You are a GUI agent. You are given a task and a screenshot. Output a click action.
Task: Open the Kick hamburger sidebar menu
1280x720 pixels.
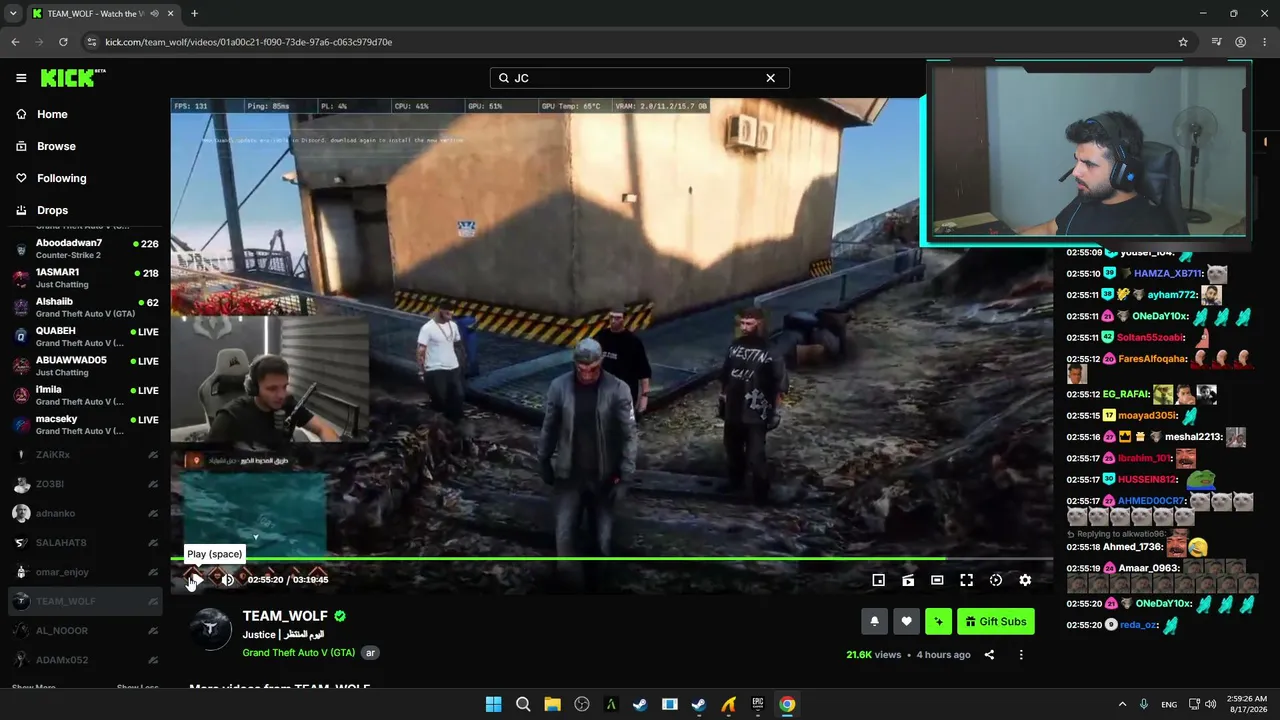point(21,78)
